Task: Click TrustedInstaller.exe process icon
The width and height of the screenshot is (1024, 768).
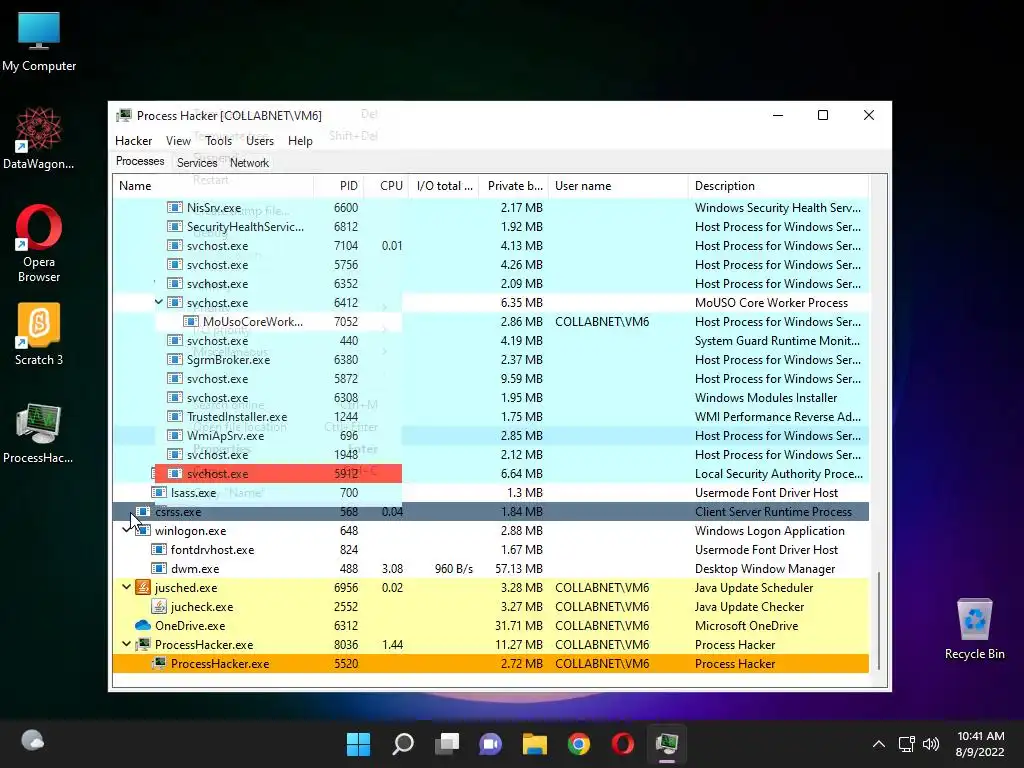Action: point(174,417)
